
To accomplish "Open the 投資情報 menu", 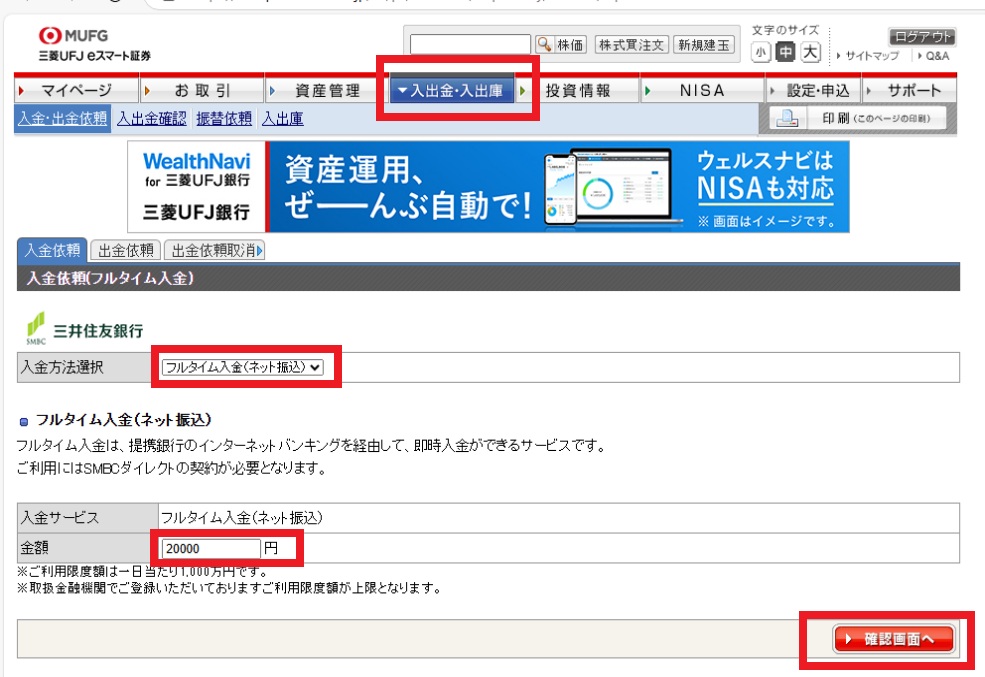I will (578, 90).
